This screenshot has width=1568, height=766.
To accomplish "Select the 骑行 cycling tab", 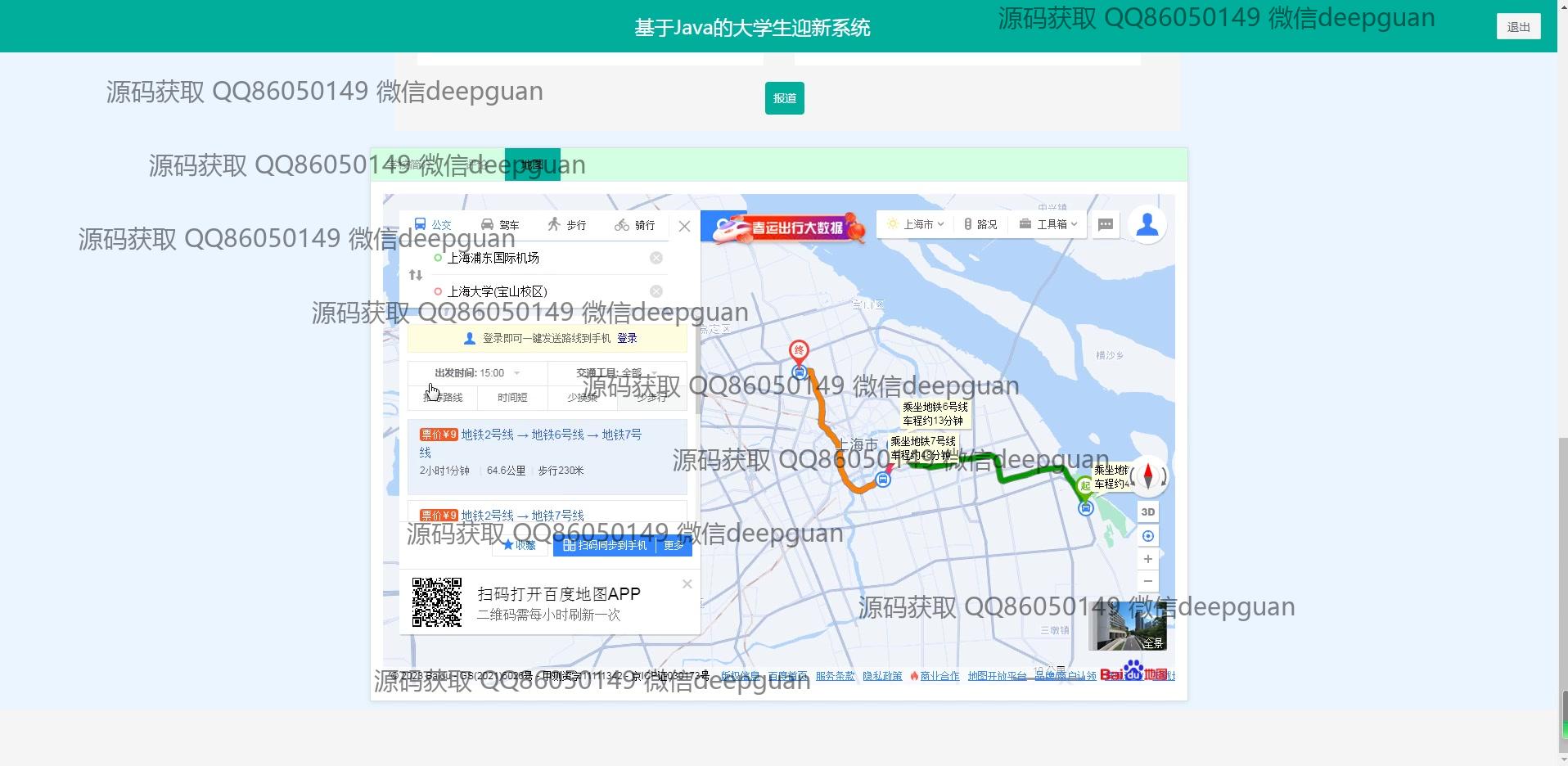I will pos(635,224).
